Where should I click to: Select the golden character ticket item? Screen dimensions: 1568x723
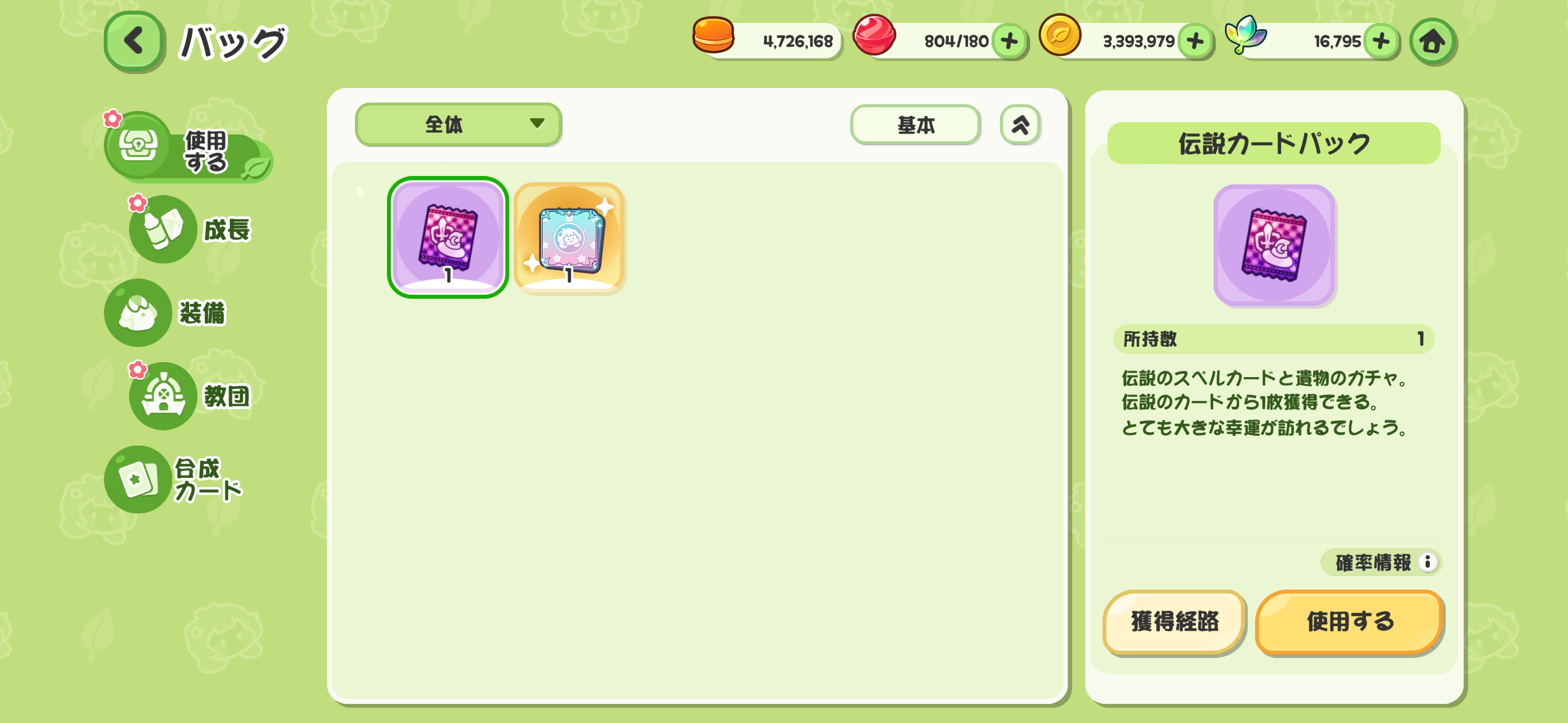click(x=569, y=237)
